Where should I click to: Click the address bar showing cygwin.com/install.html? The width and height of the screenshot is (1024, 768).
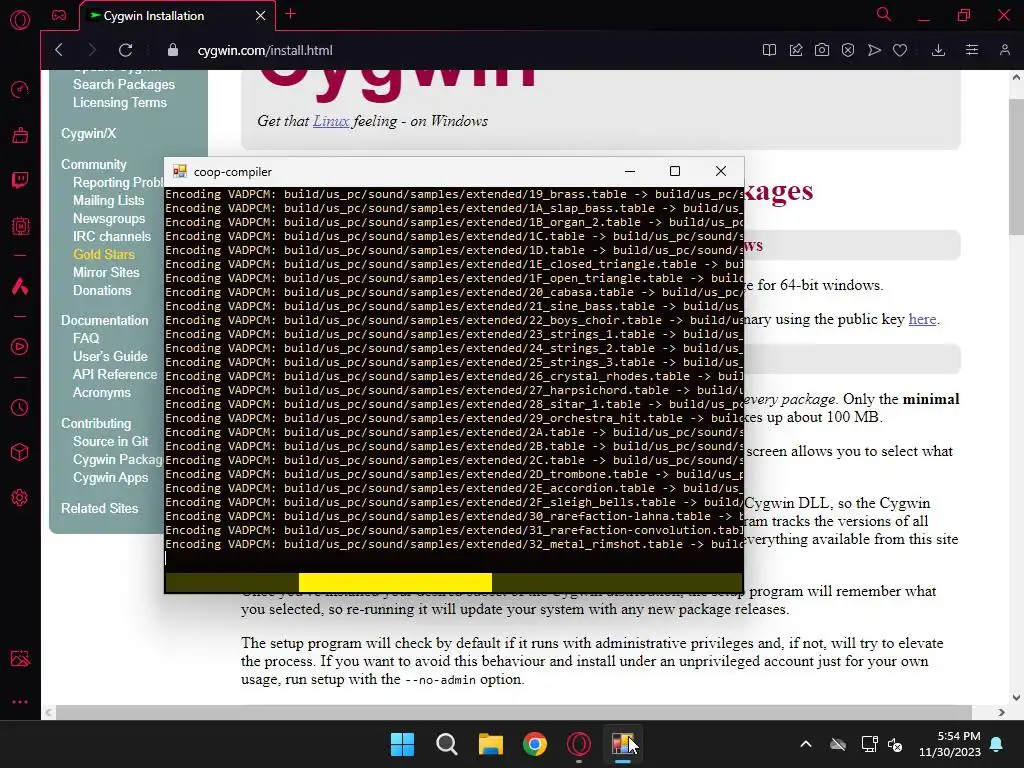(264, 50)
